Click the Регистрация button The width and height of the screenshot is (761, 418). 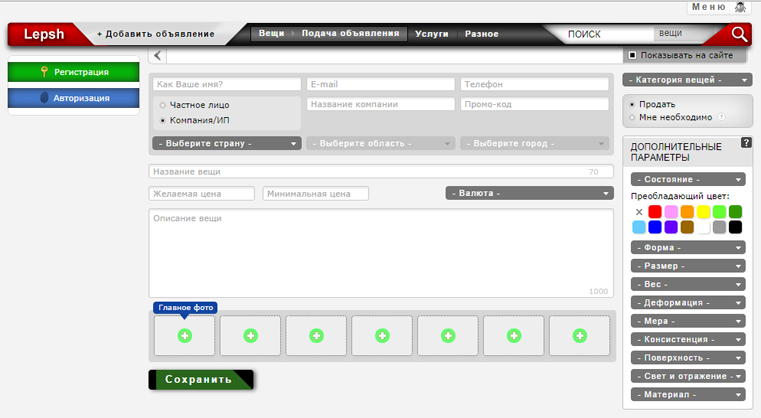[x=74, y=72]
